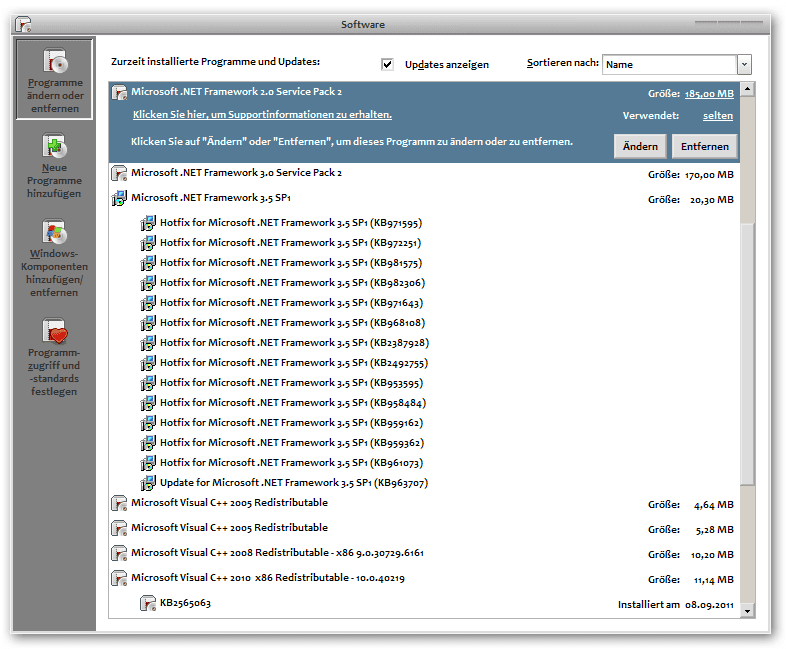Click the 185,00 MB size link
Viewport: 786px width, 649px height.
point(709,94)
